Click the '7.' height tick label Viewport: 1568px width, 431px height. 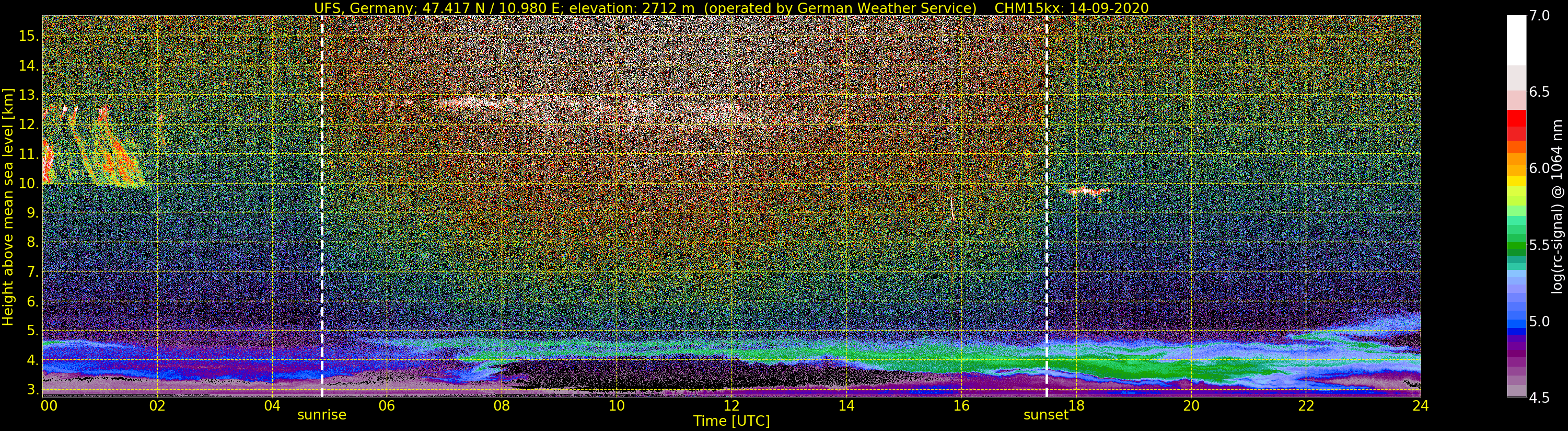click(x=32, y=272)
